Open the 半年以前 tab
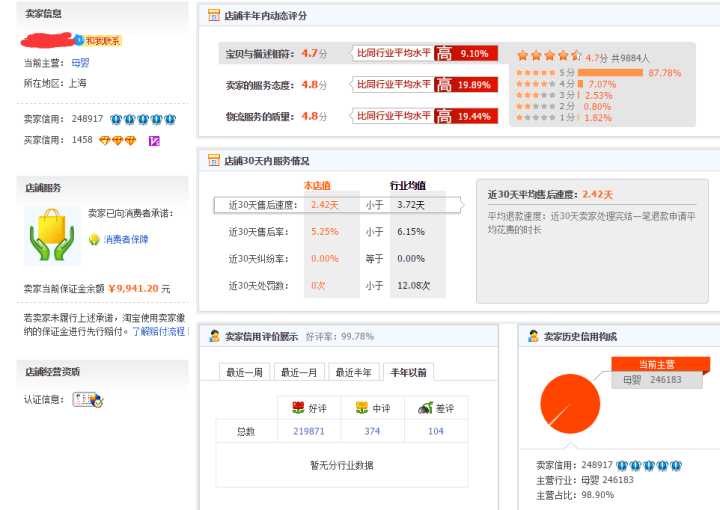 pos(408,372)
